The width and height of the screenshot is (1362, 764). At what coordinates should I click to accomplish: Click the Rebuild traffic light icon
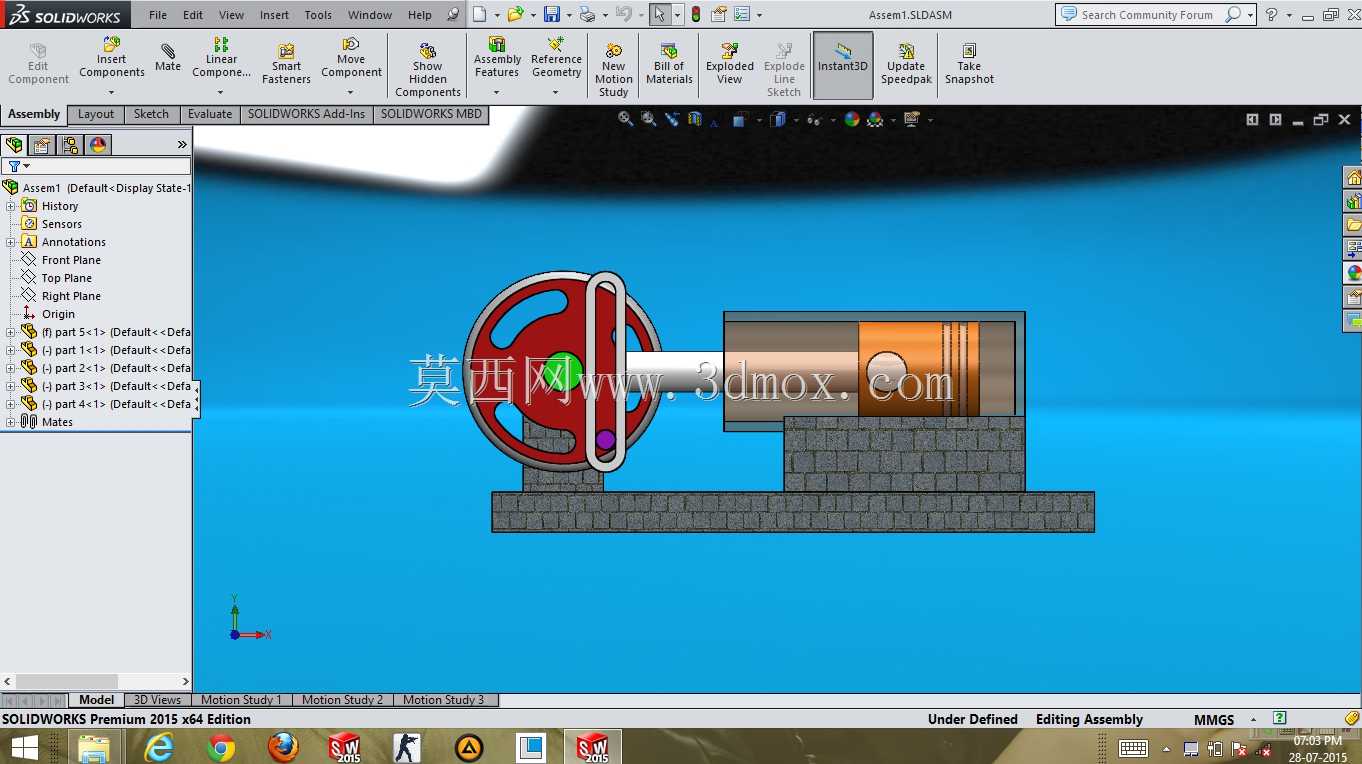point(696,14)
